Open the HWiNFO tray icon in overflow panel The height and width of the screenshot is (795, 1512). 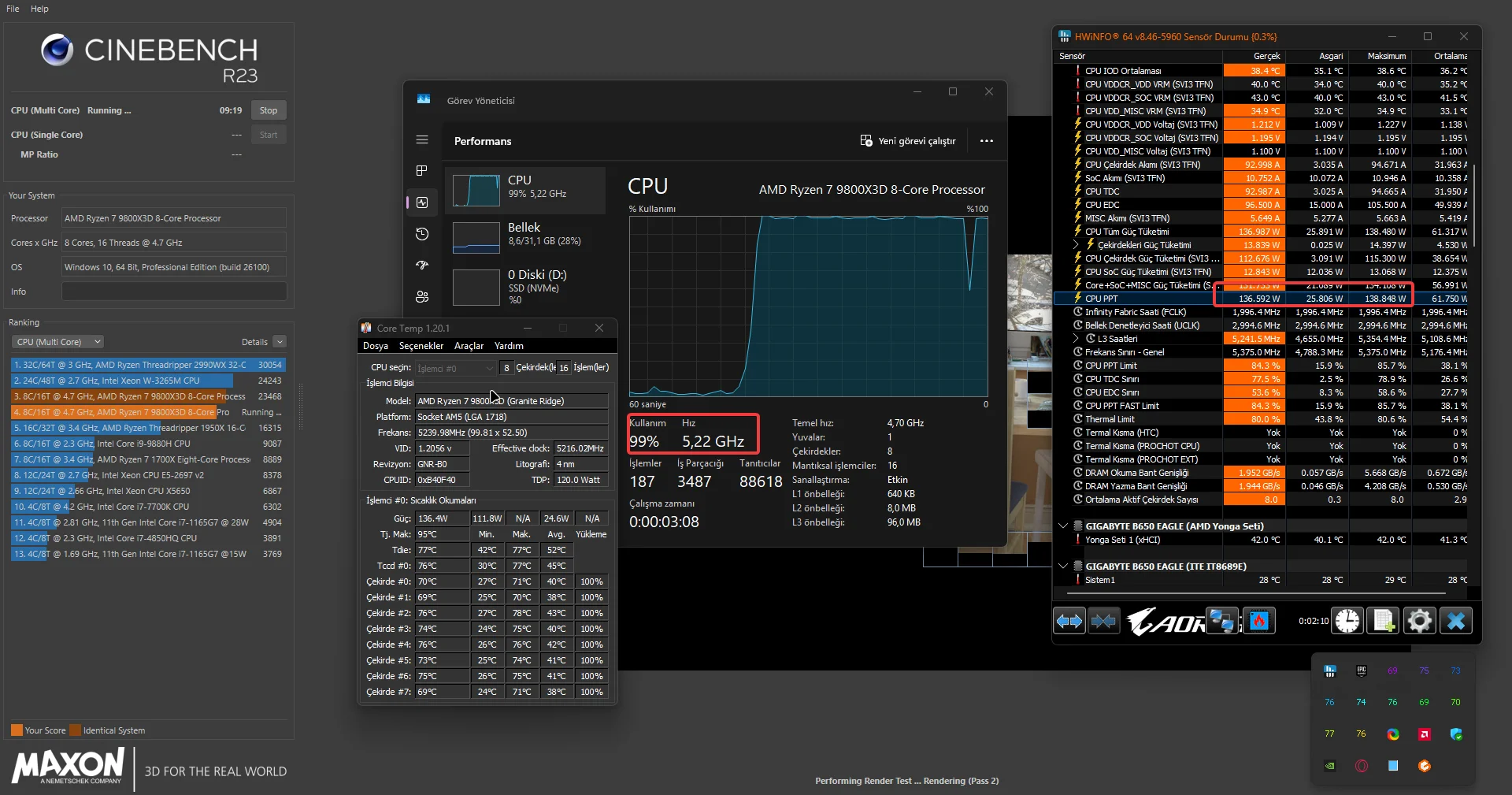point(1330,671)
